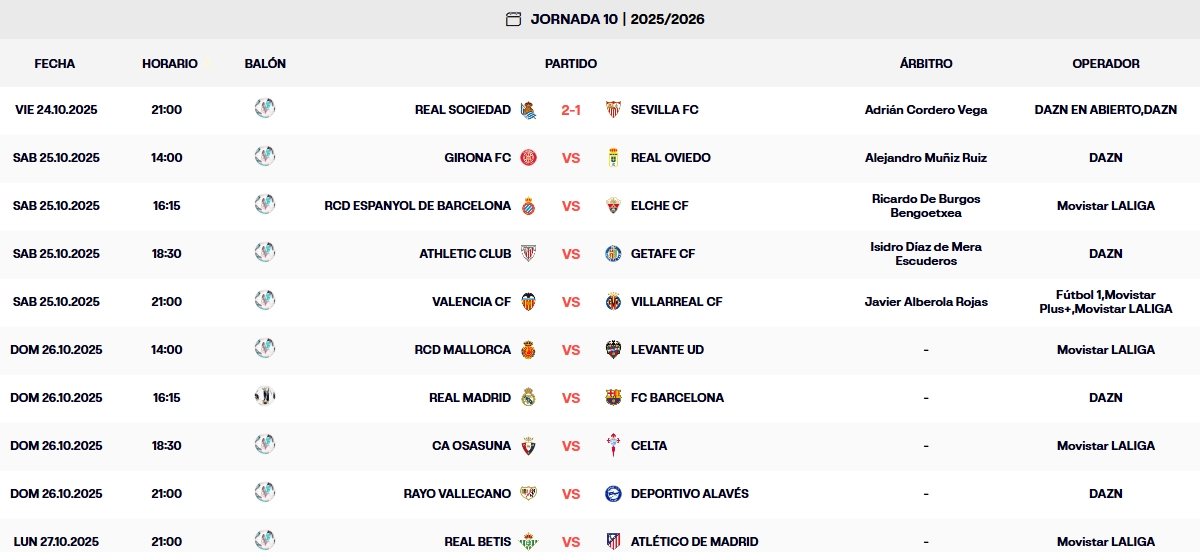The image size is (1200, 552).
Task: Click the Athletic Club crest icon
Action: point(529,254)
